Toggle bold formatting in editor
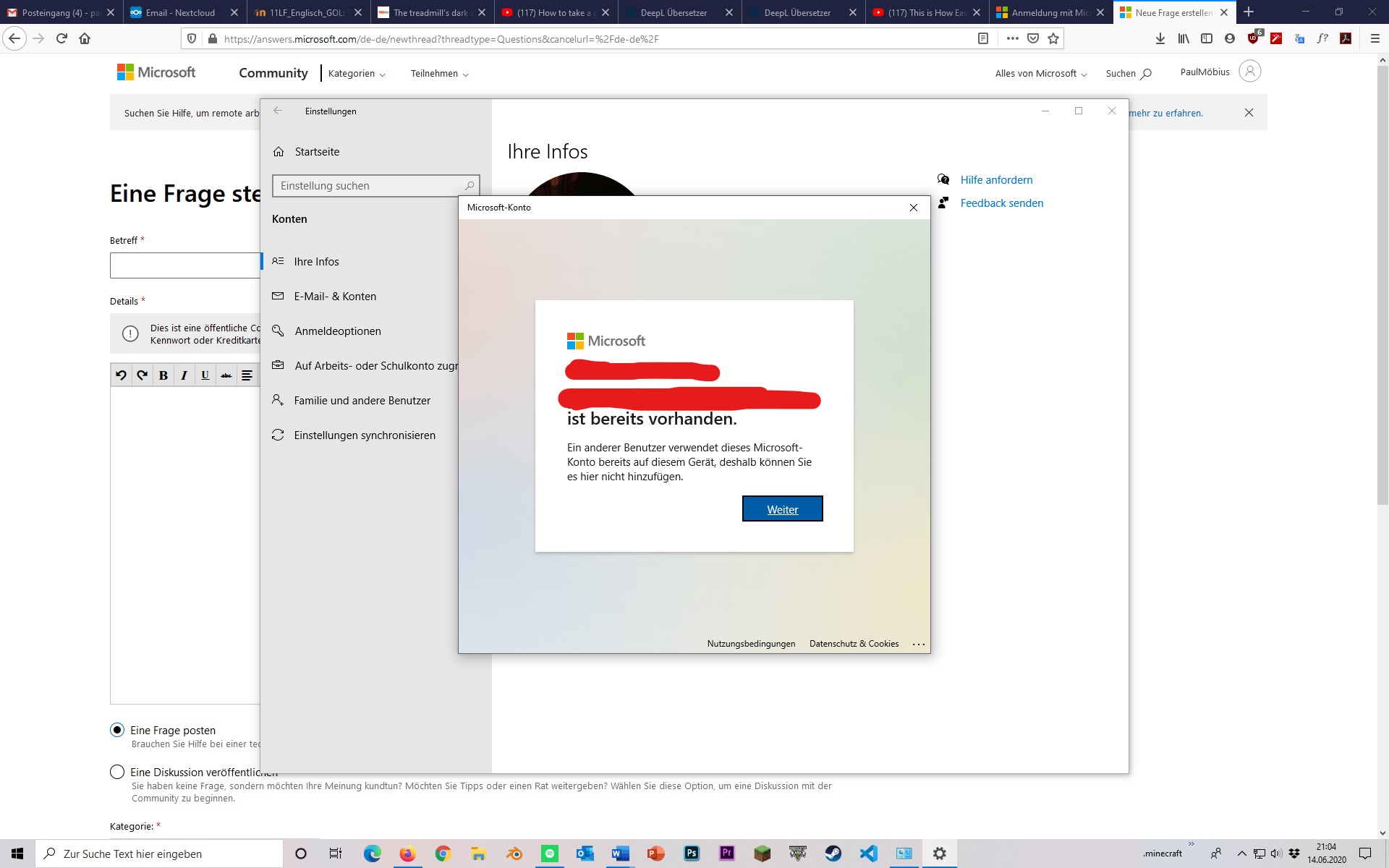 [x=163, y=375]
